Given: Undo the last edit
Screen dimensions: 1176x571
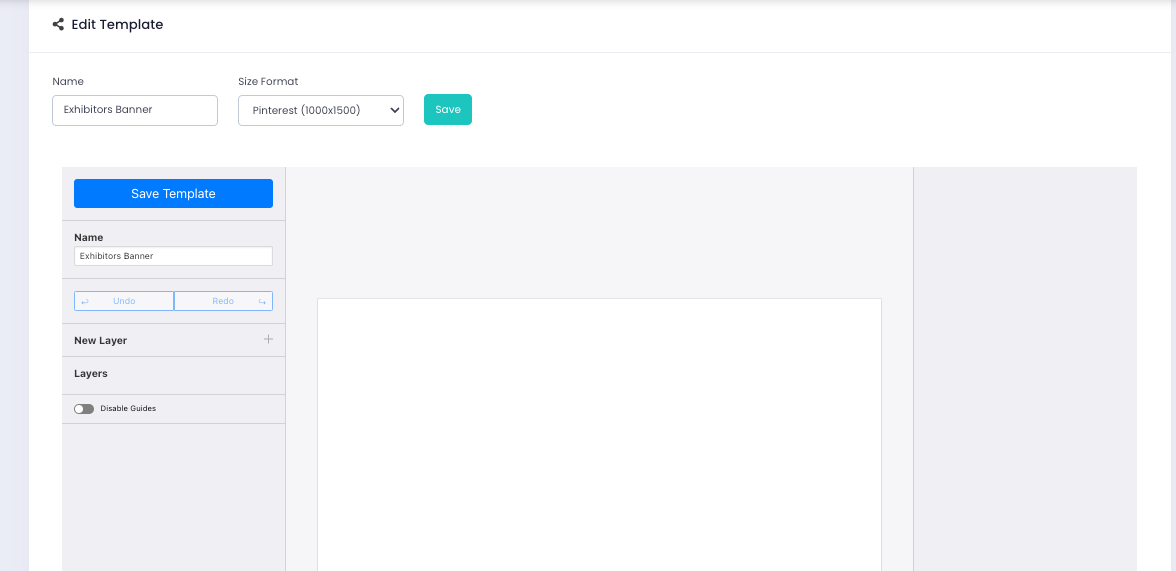Looking at the screenshot, I should pos(124,301).
